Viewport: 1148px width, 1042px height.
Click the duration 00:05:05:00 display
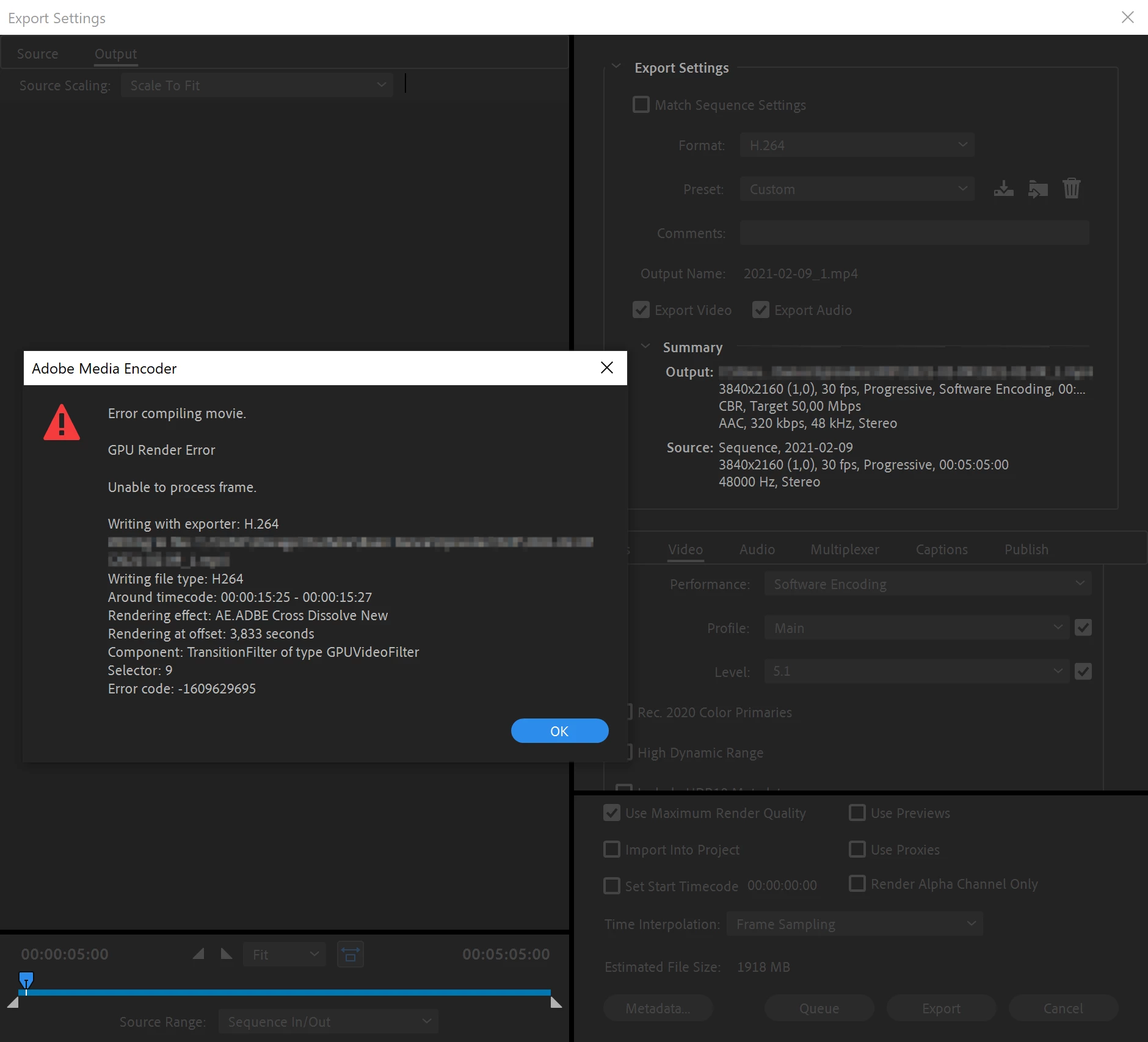tap(506, 954)
